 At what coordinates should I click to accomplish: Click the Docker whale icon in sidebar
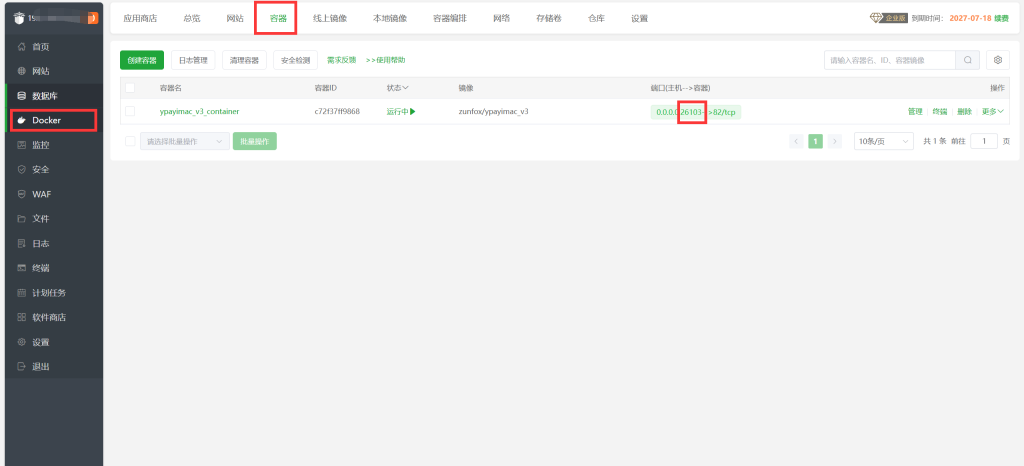(22, 121)
